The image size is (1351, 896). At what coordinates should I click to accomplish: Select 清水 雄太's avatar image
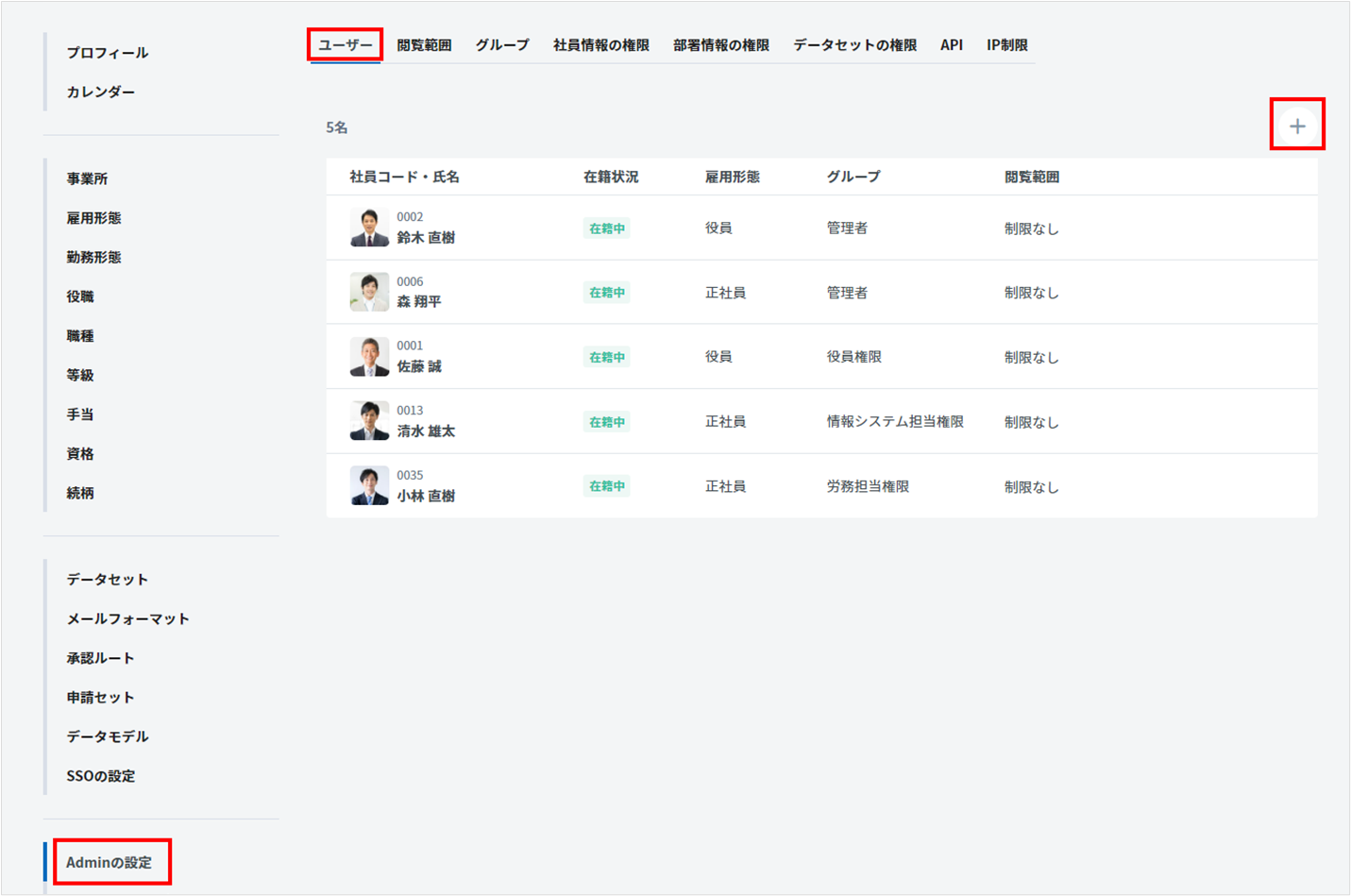(x=369, y=421)
